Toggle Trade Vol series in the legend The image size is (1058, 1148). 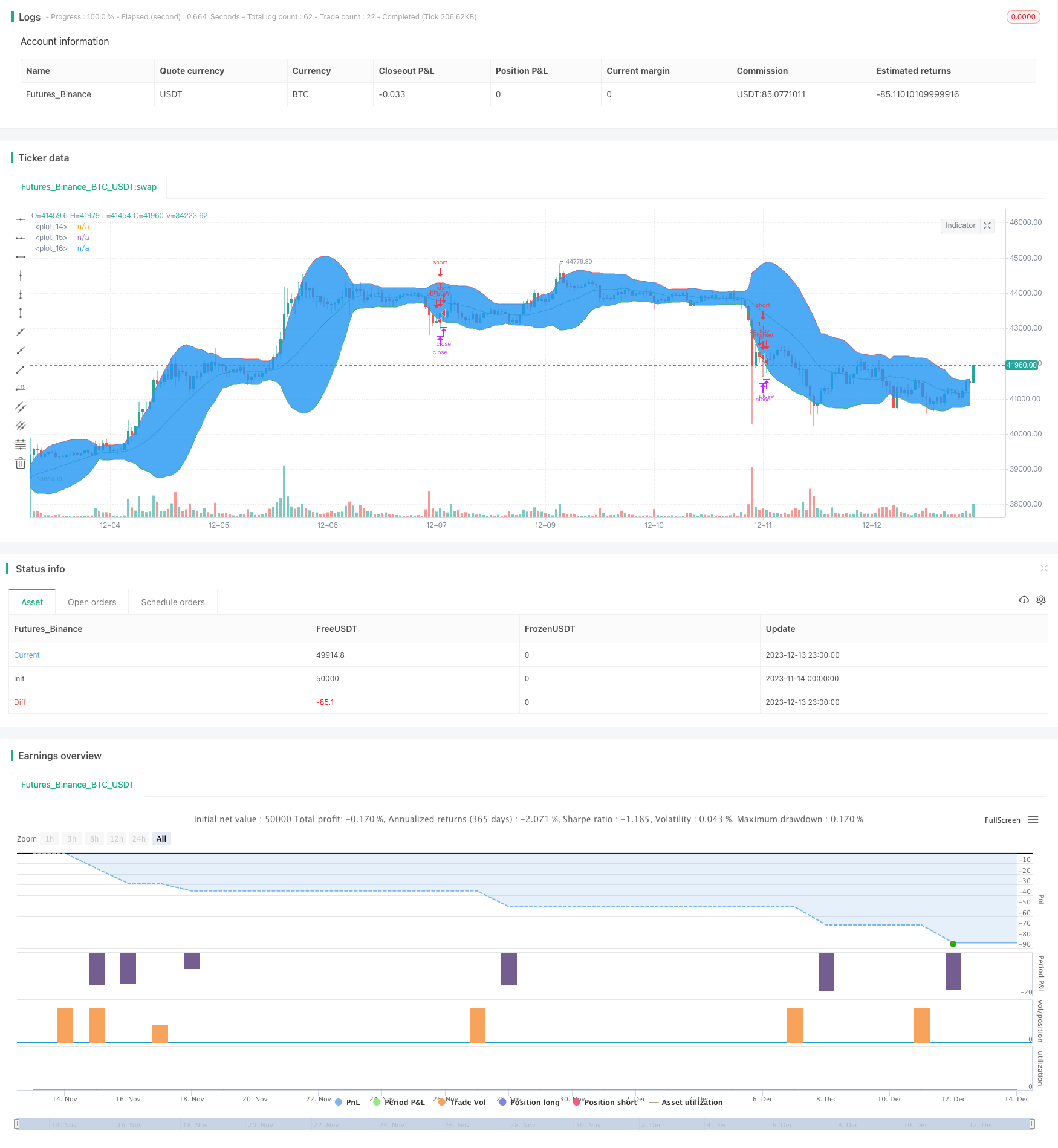(x=462, y=1102)
